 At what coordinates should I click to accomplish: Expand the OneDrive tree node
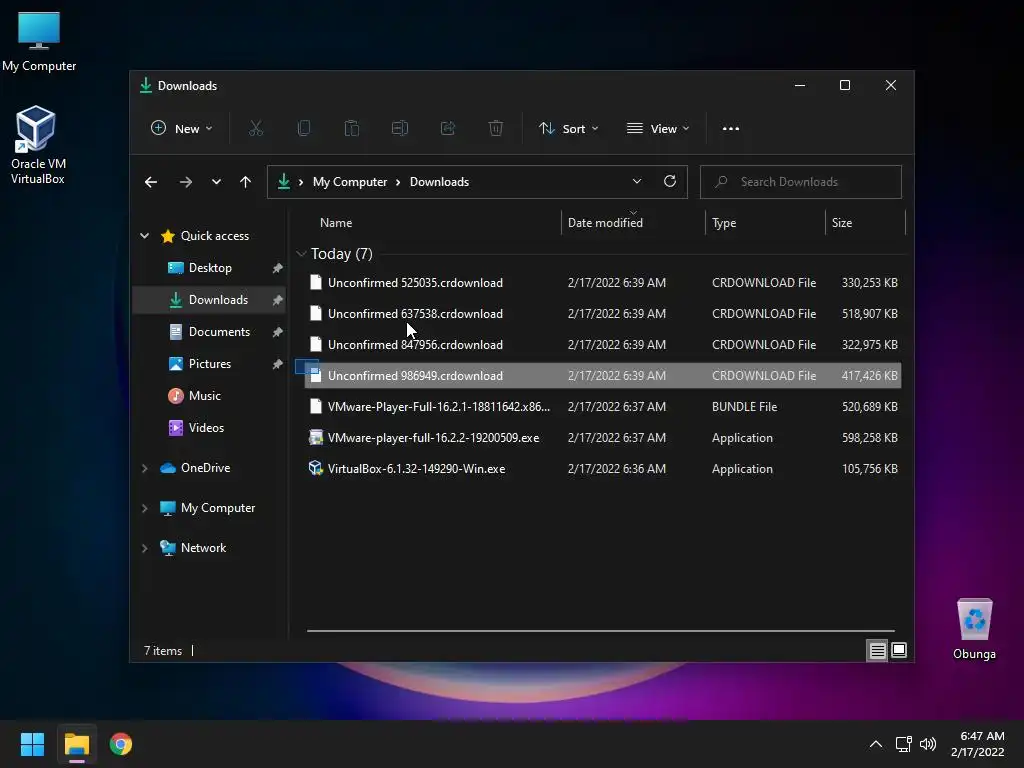(144, 468)
